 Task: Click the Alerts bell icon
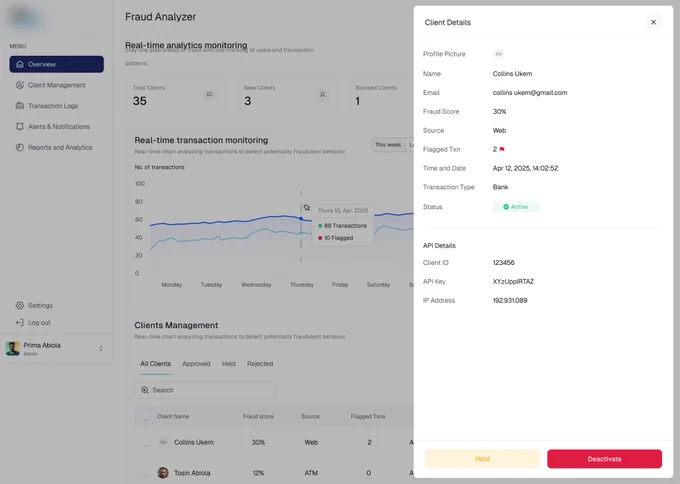tap(20, 126)
